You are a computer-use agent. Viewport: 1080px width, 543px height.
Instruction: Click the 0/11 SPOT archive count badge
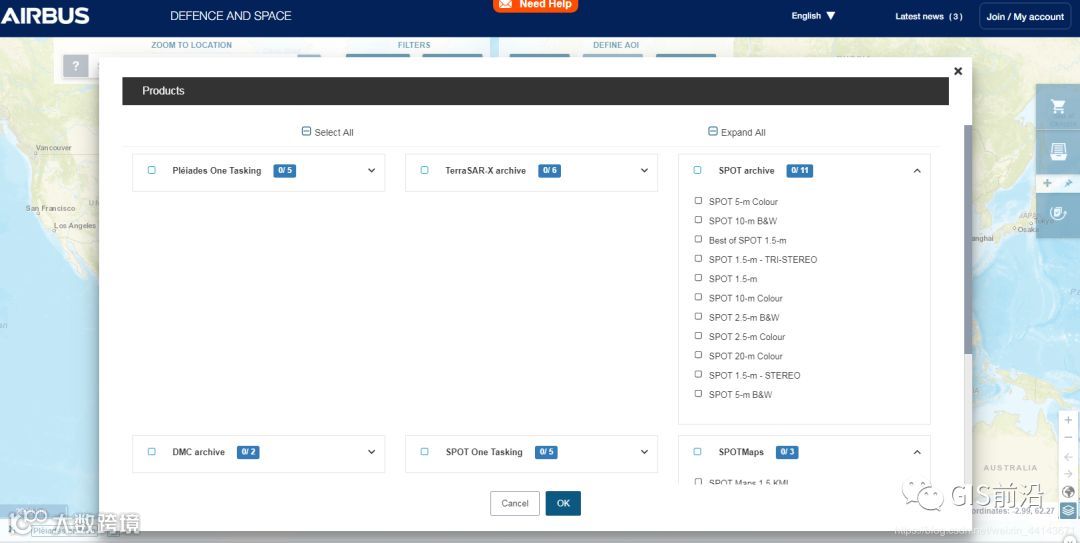(x=800, y=170)
